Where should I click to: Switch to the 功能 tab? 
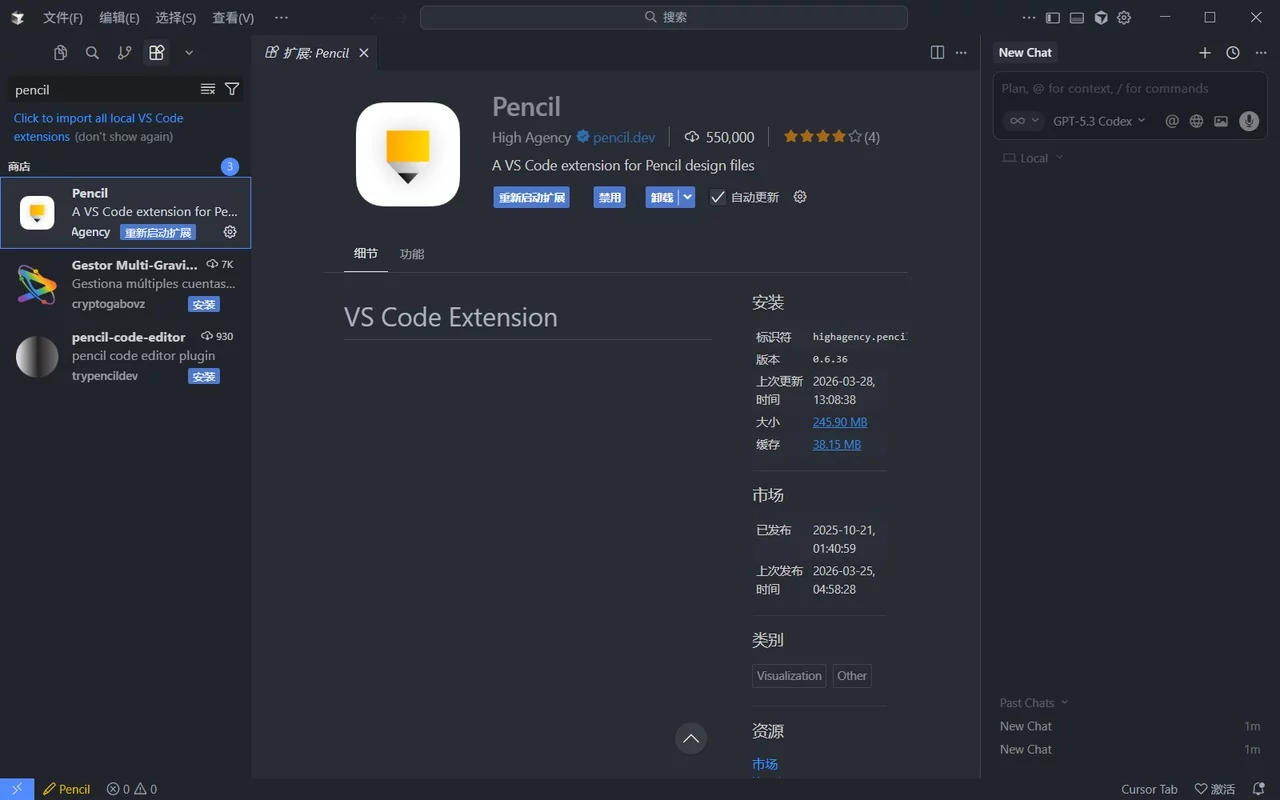click(411, 253)
